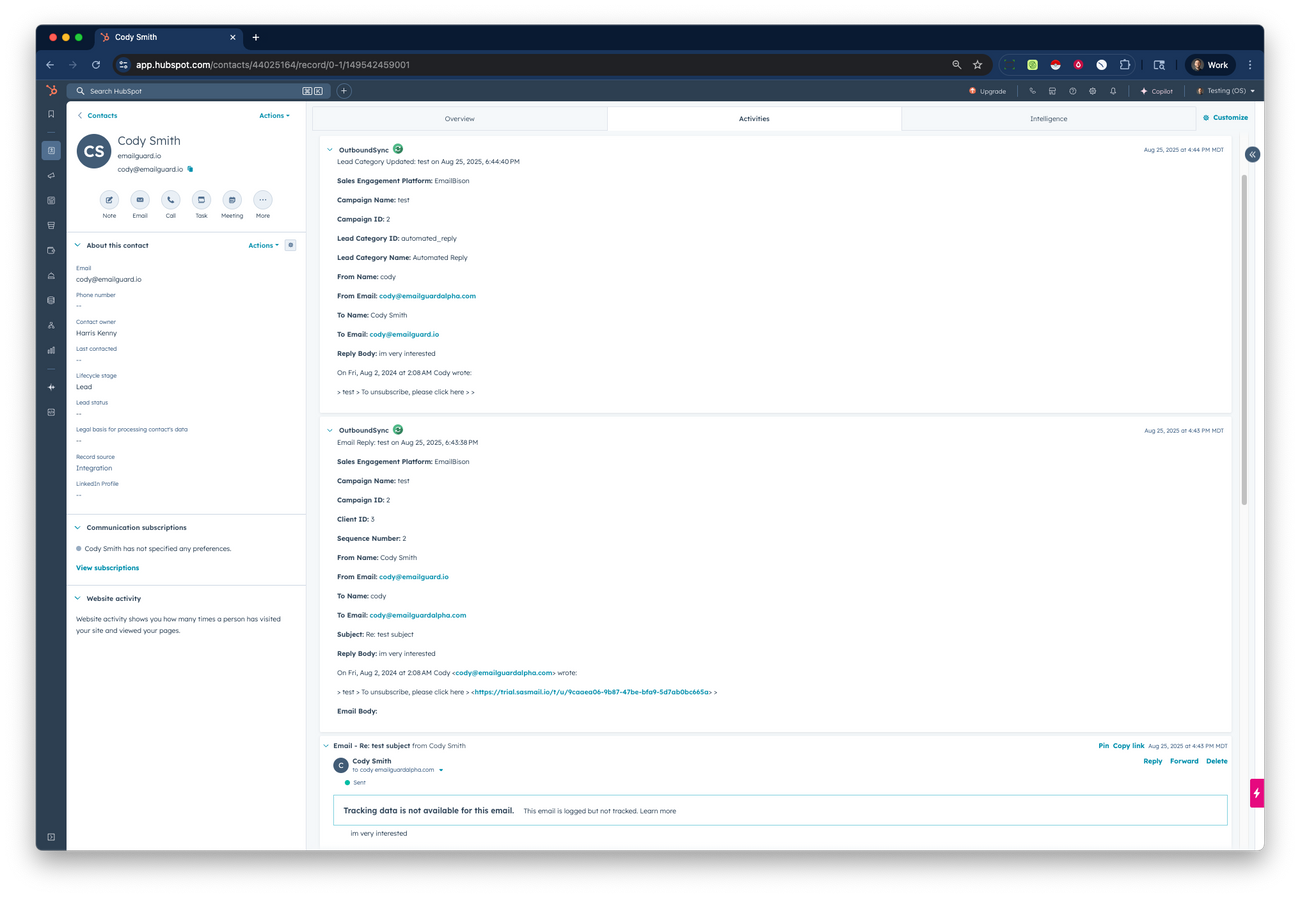1300x898 pixels.
Task: Switch to the Overview tab
Action: (459, 118)
